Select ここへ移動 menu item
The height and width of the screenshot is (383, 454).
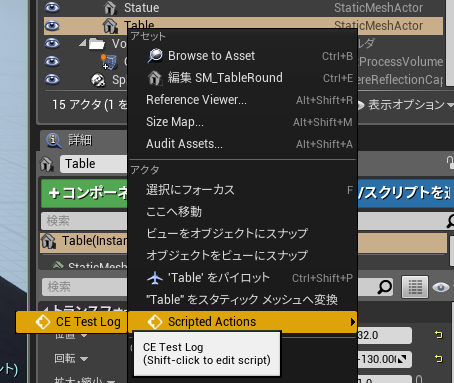(243, 212)
